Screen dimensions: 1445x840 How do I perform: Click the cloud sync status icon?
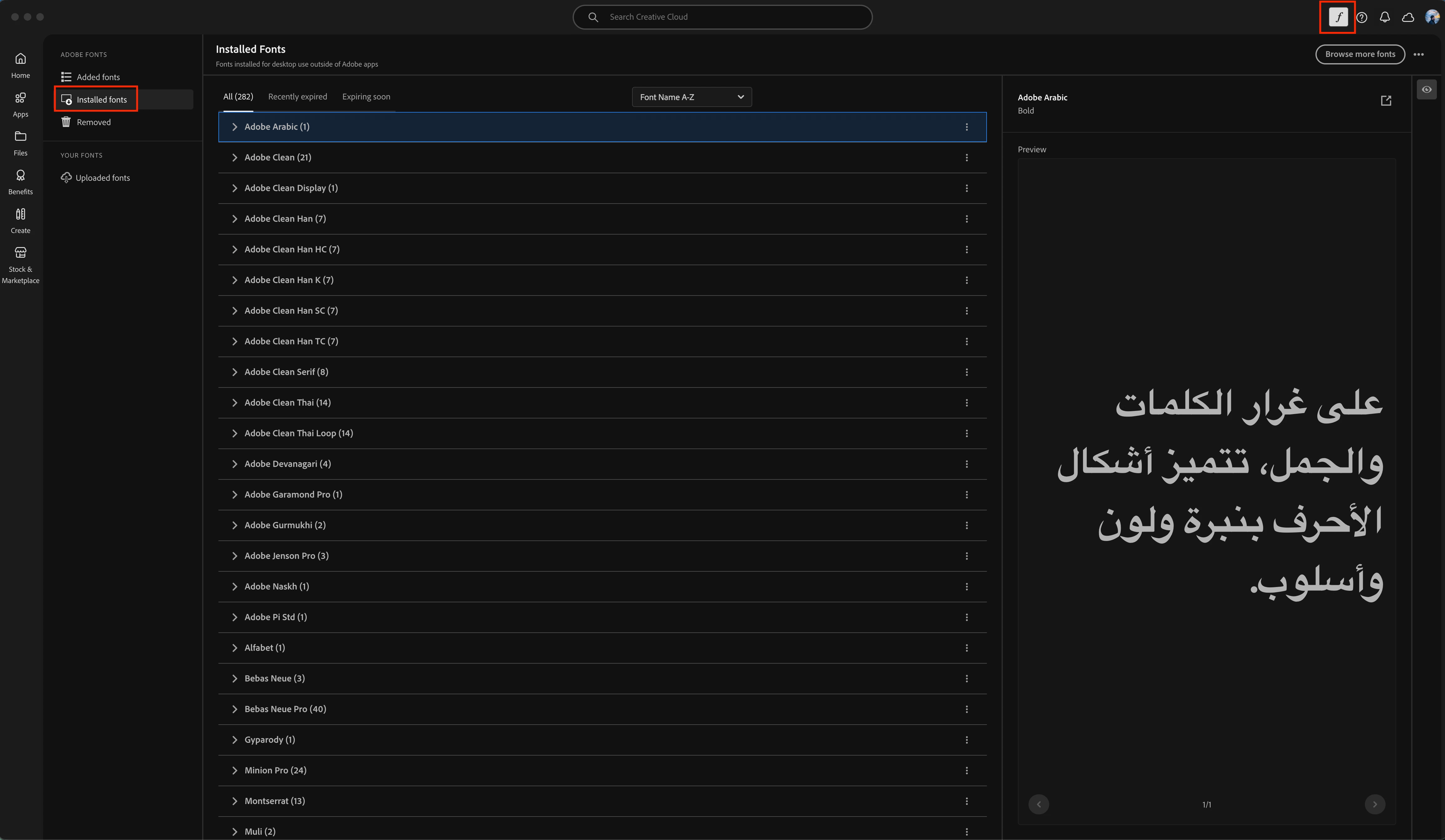pos(1408,17)
